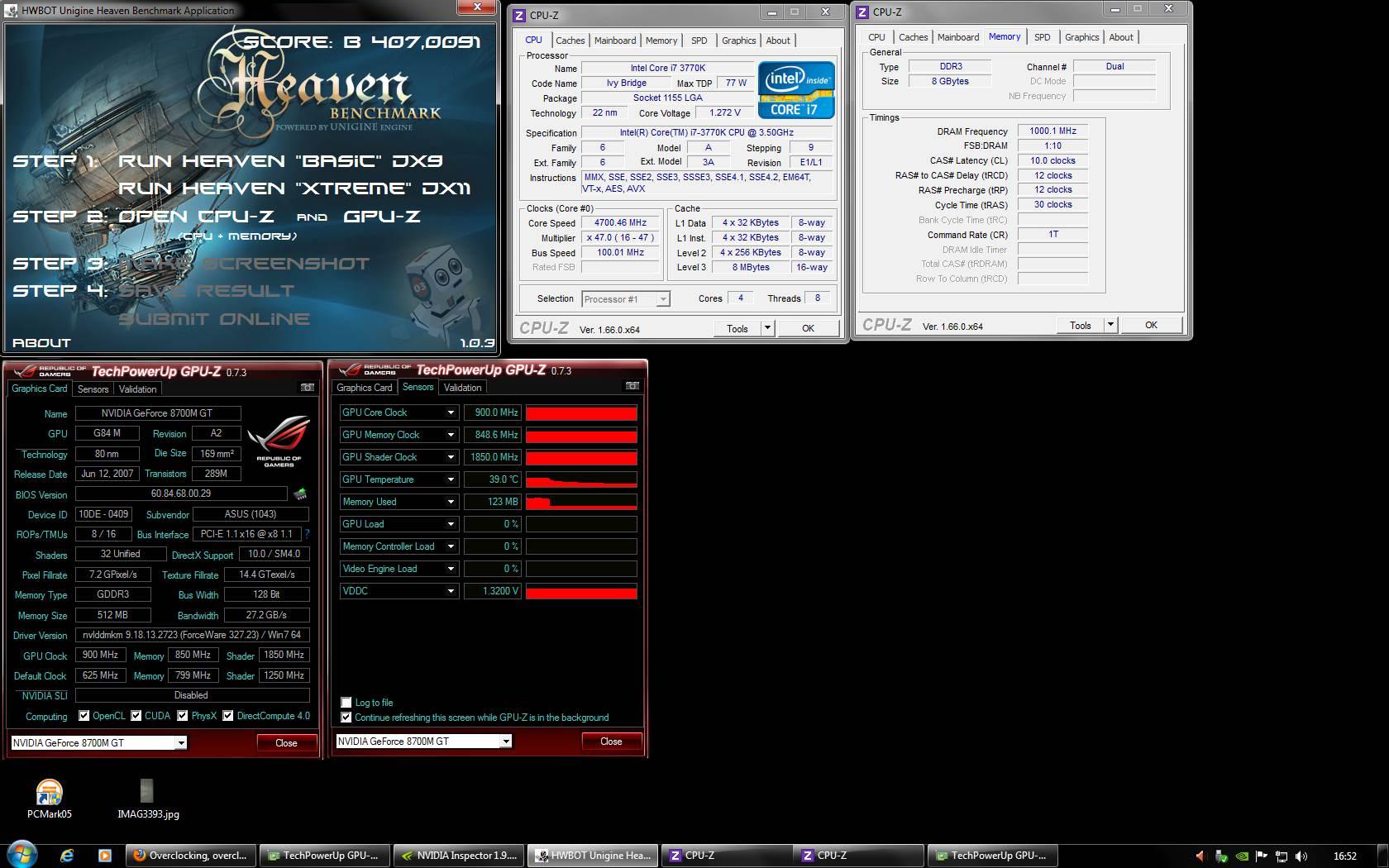Image resolution: width=1389 pixels, height=868 pixels.
Task: Click the volume speaker tray icon
Action: tap(1302, 856)
